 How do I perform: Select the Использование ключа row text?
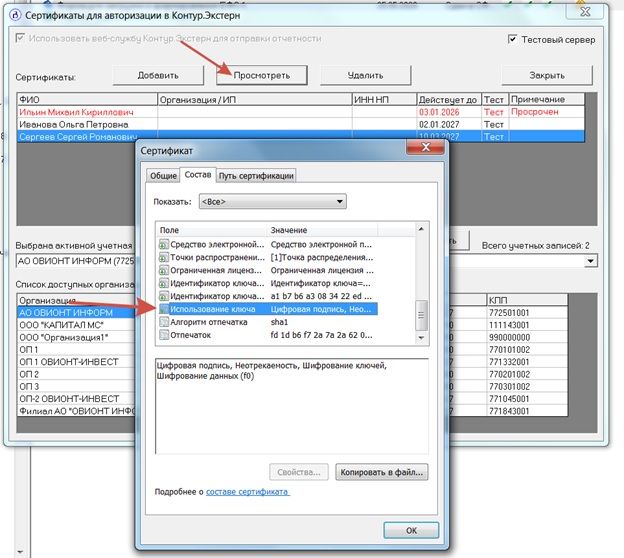[213, 309]
